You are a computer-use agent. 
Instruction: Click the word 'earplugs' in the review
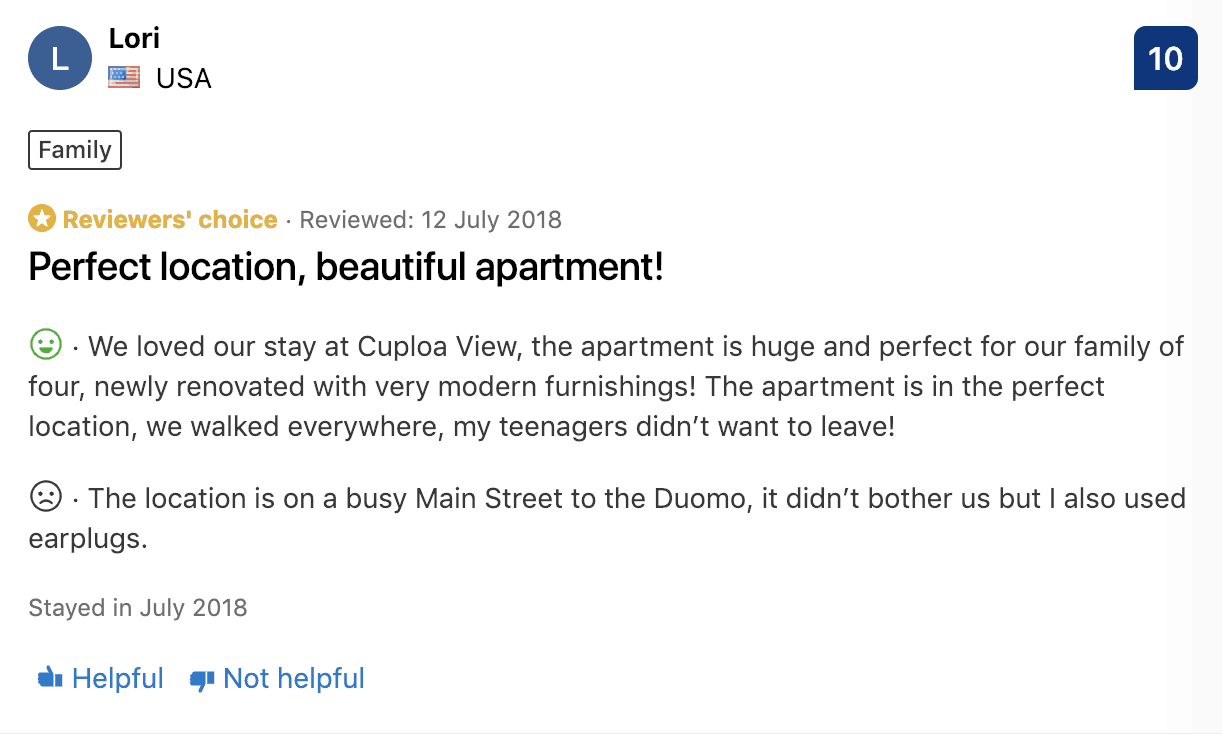point(88,539)
